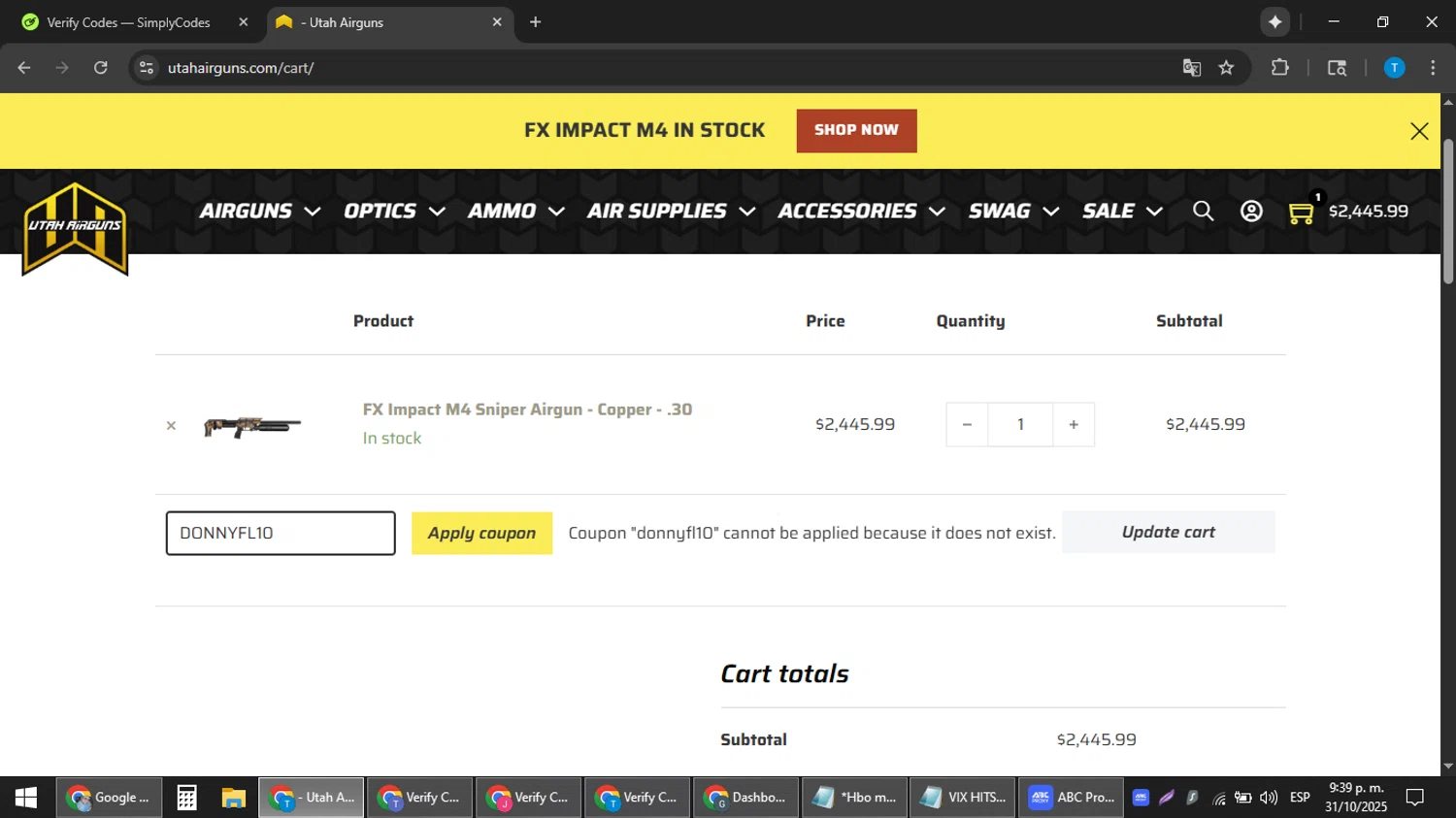The height and width of the screenshot is (818, 1456).
Task: Expand the OPTICS menu
Action: pyautogui.click(x=394, y=212)
